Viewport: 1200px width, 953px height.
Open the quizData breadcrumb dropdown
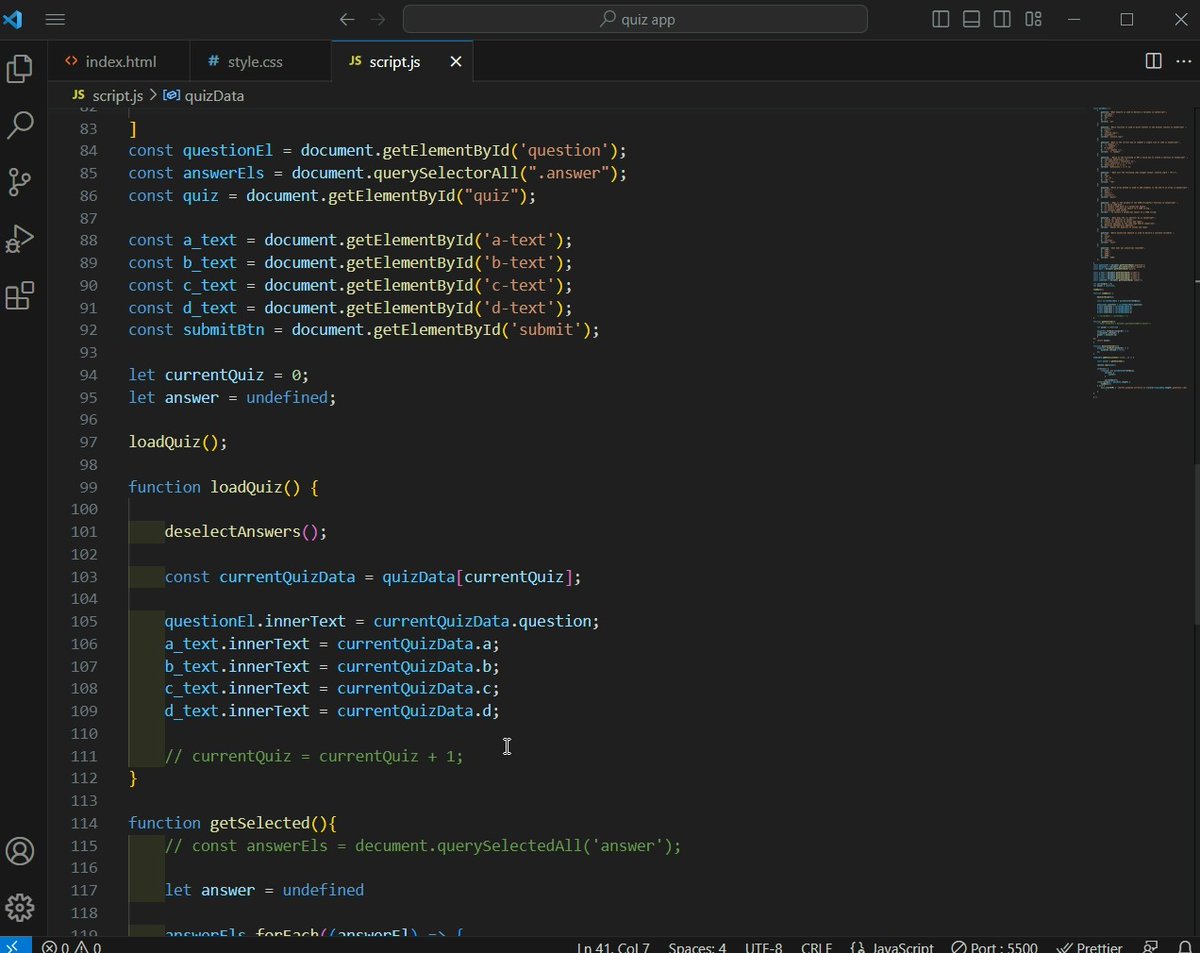coord(213,95)
